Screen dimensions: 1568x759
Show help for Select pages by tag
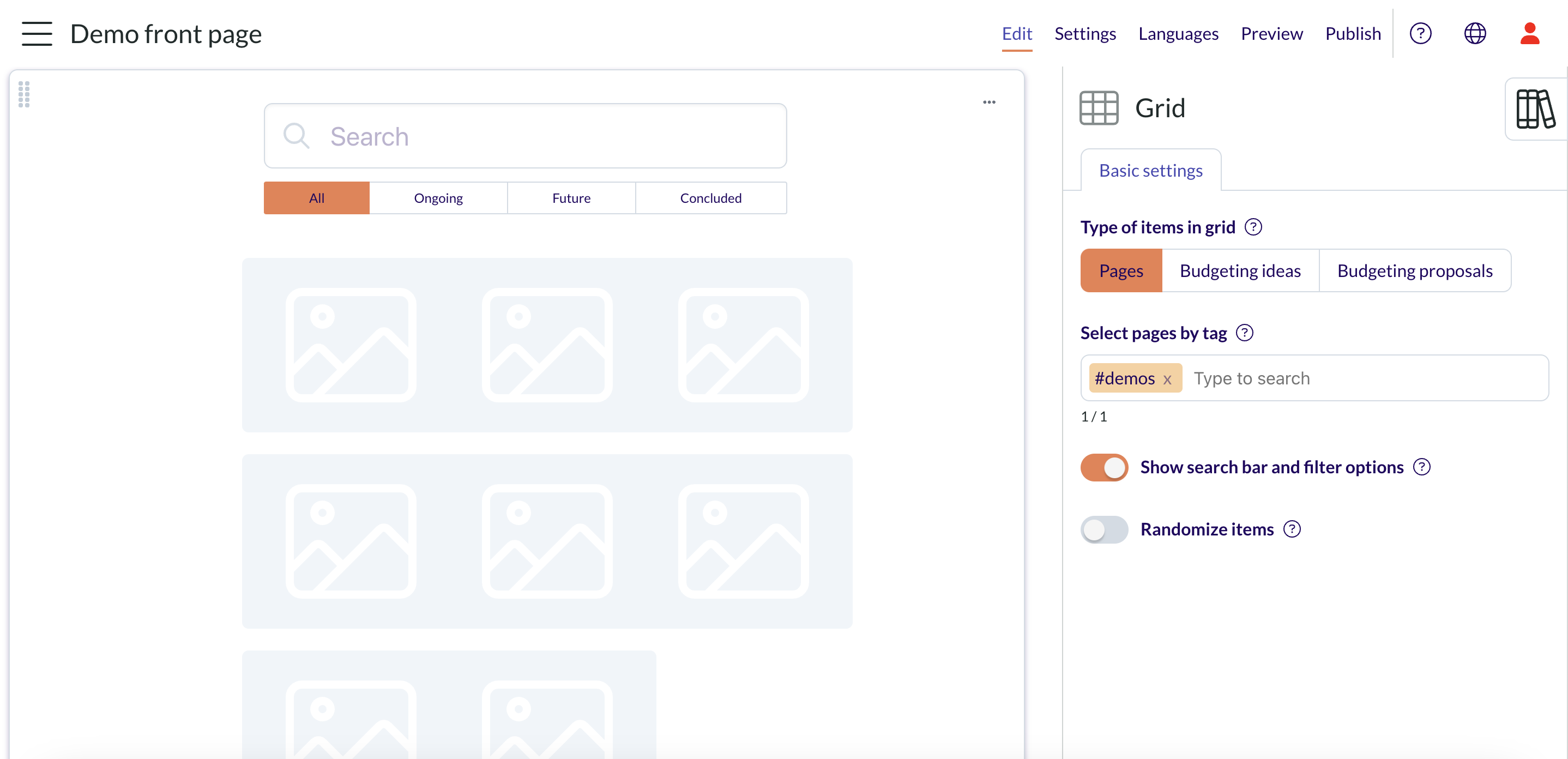click(1245, 333)
